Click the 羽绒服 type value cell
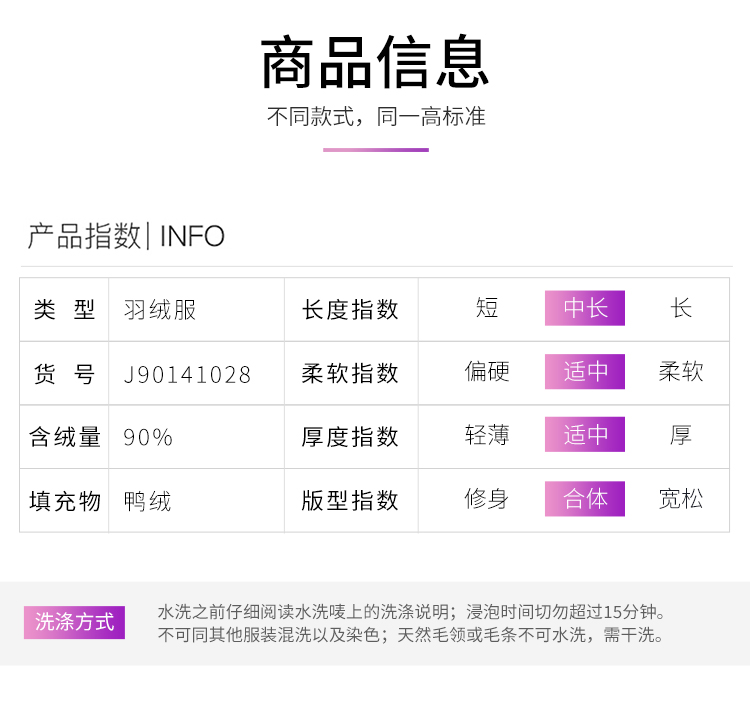The image size is (750, 702). 160,310
